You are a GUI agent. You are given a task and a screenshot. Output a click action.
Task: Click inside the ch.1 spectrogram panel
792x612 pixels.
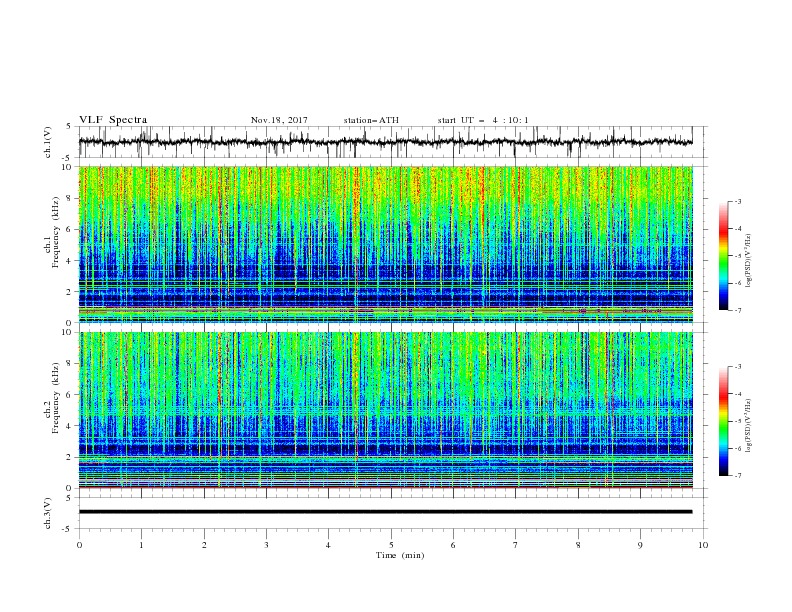(x=385, y=244)
